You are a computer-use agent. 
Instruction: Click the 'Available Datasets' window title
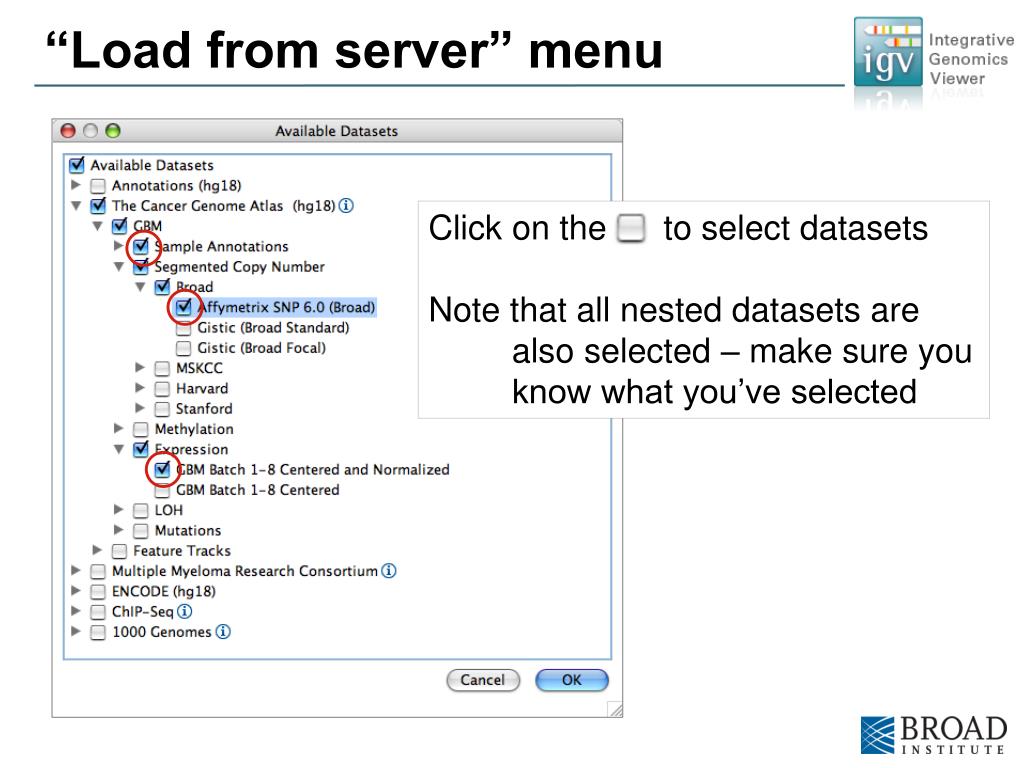(336, 131)
